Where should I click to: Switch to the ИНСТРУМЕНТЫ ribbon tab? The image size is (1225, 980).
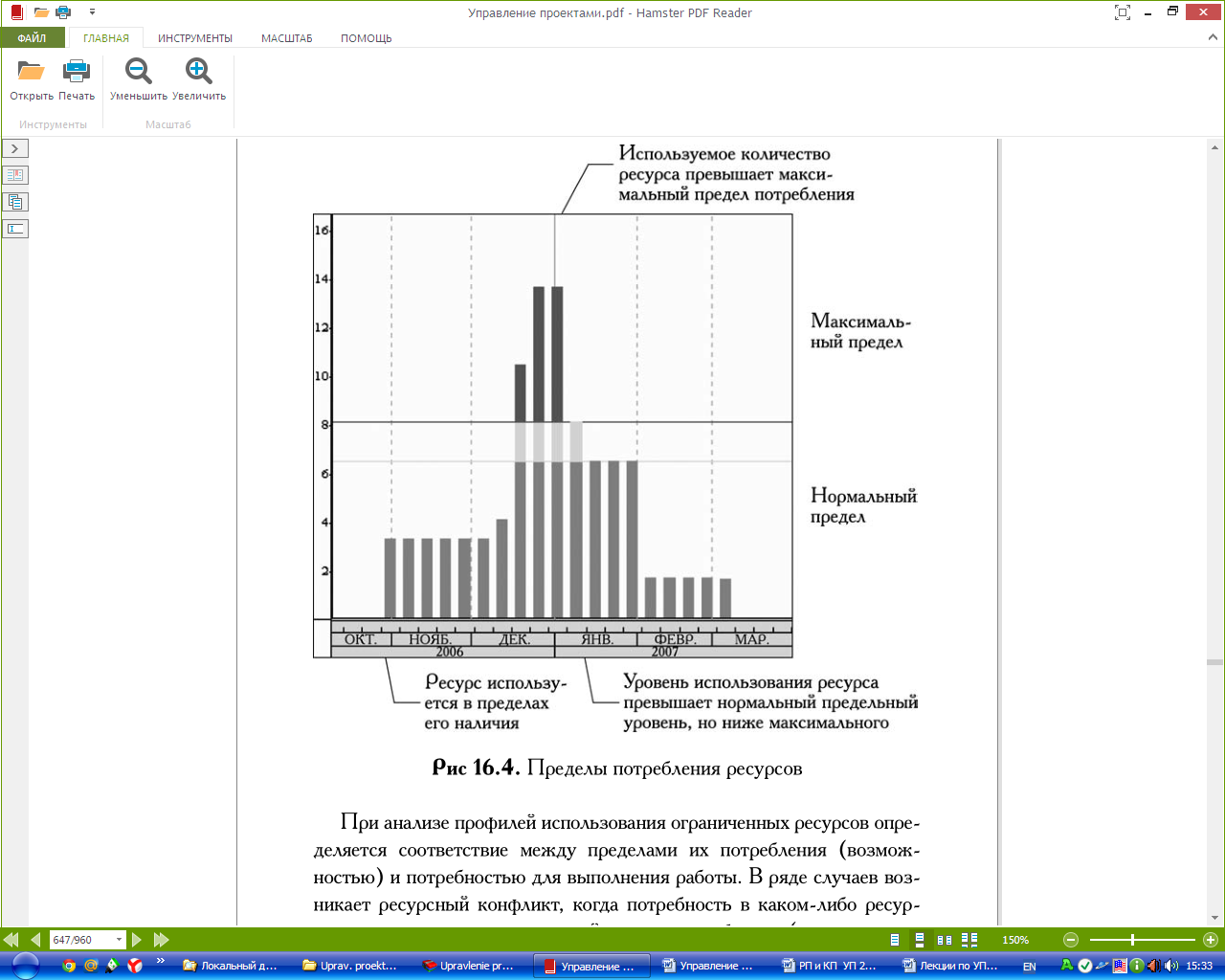(x=195, y=38)
